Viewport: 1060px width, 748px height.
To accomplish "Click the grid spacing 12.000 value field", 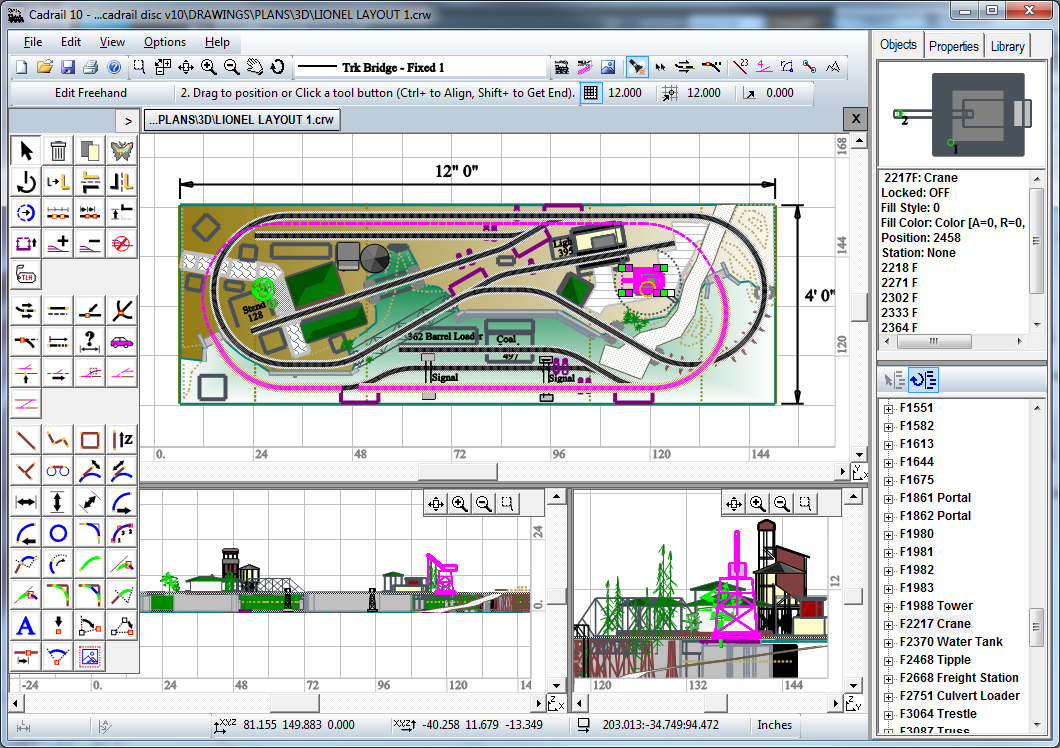I will tap(625, 93).
